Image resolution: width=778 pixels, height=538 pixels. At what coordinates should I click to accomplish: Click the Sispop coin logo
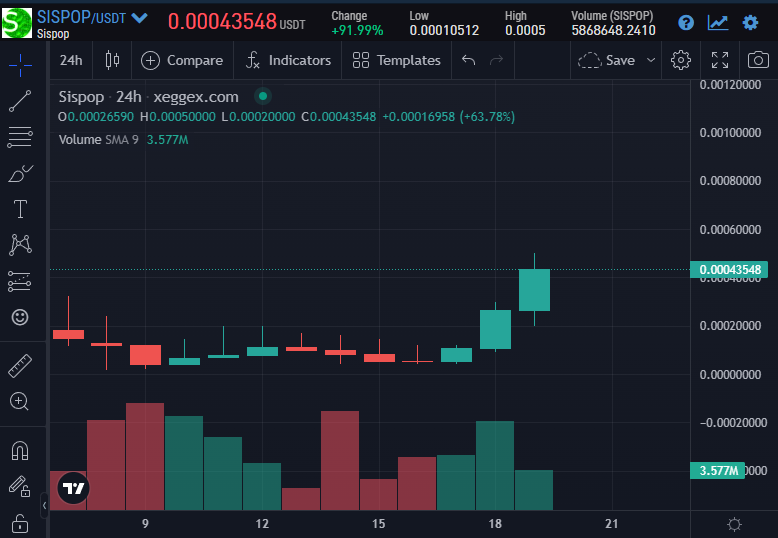click(x=16, y=23)
